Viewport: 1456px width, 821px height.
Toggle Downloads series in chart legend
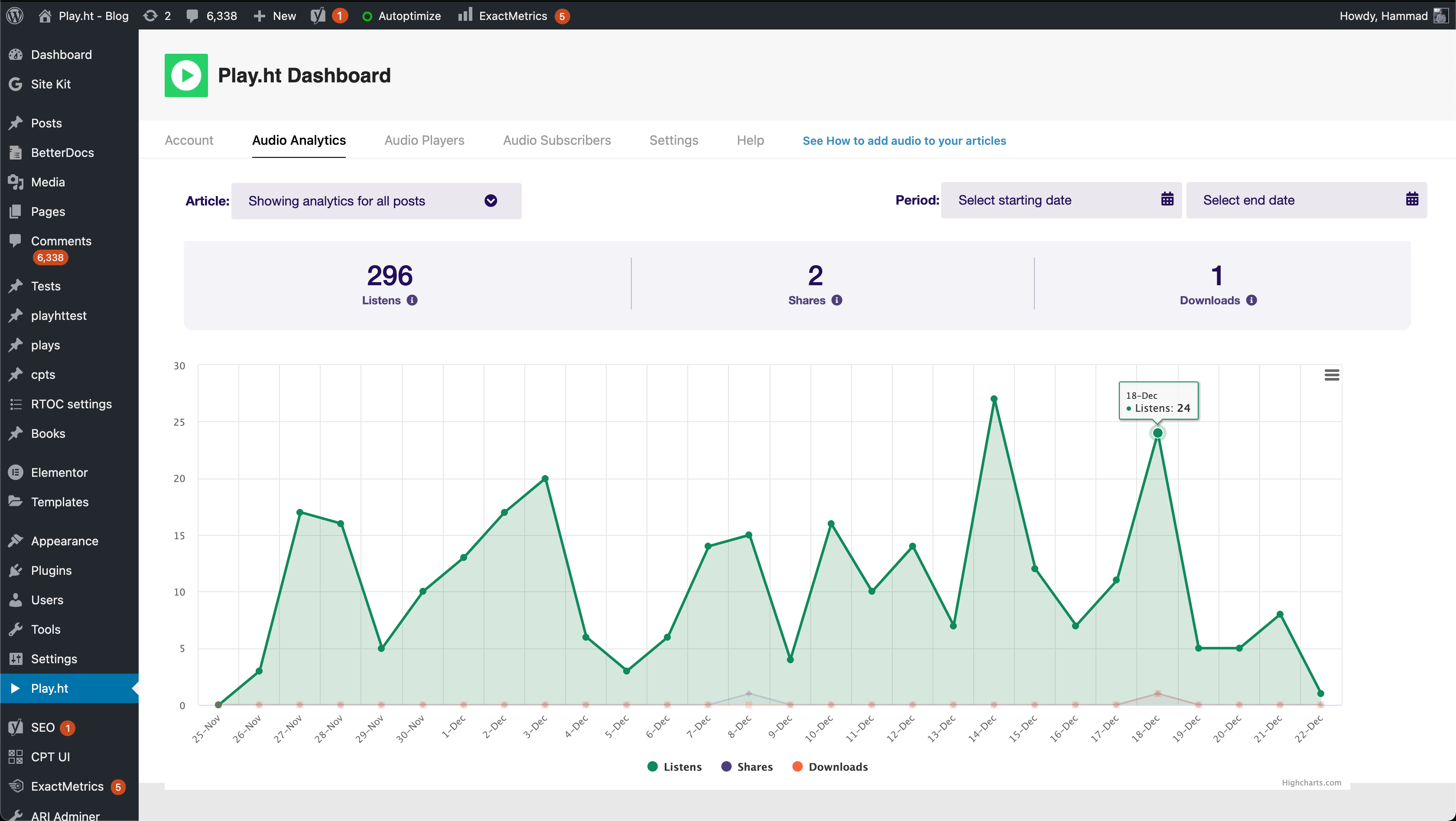830,767
